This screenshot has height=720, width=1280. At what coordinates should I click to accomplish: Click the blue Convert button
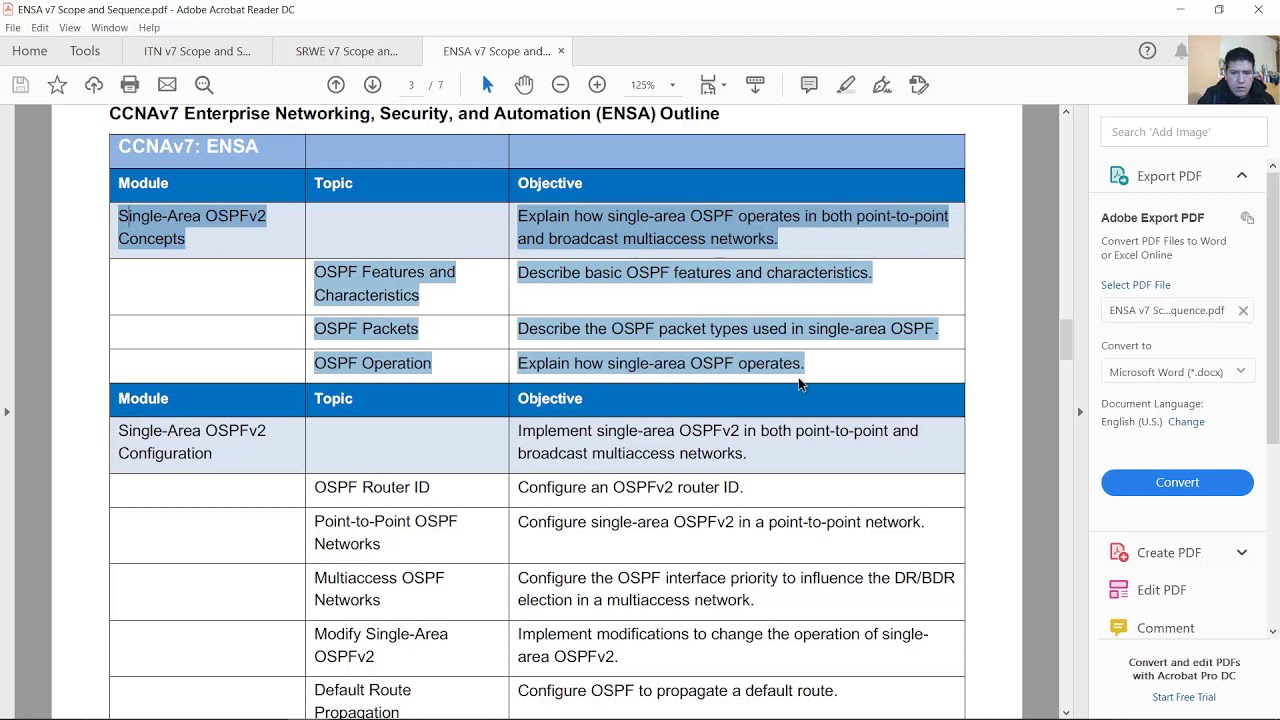pyautogui.click(x=1177, y=482)
